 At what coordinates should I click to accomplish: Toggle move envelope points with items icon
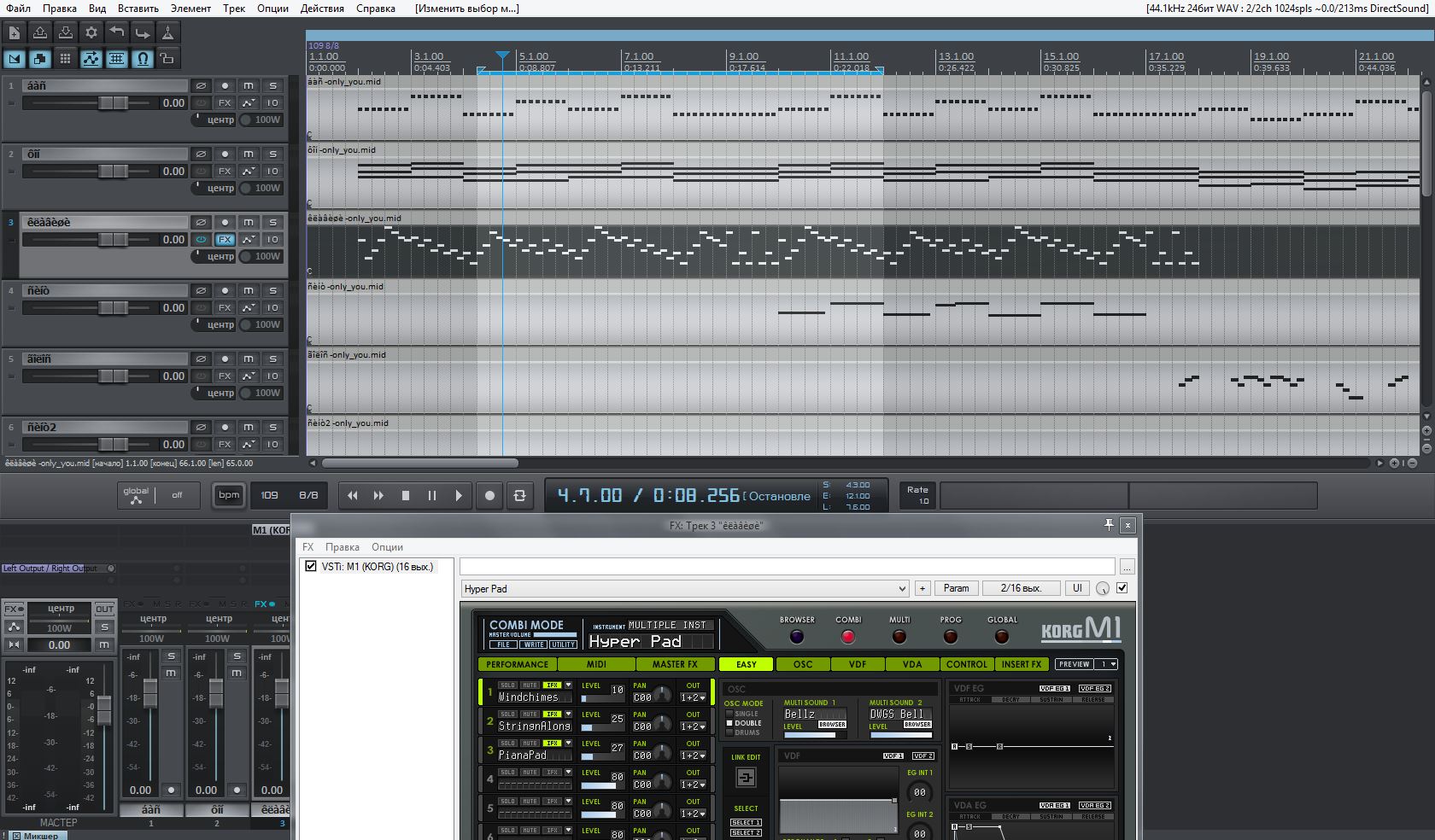click(x=91, y=59)
